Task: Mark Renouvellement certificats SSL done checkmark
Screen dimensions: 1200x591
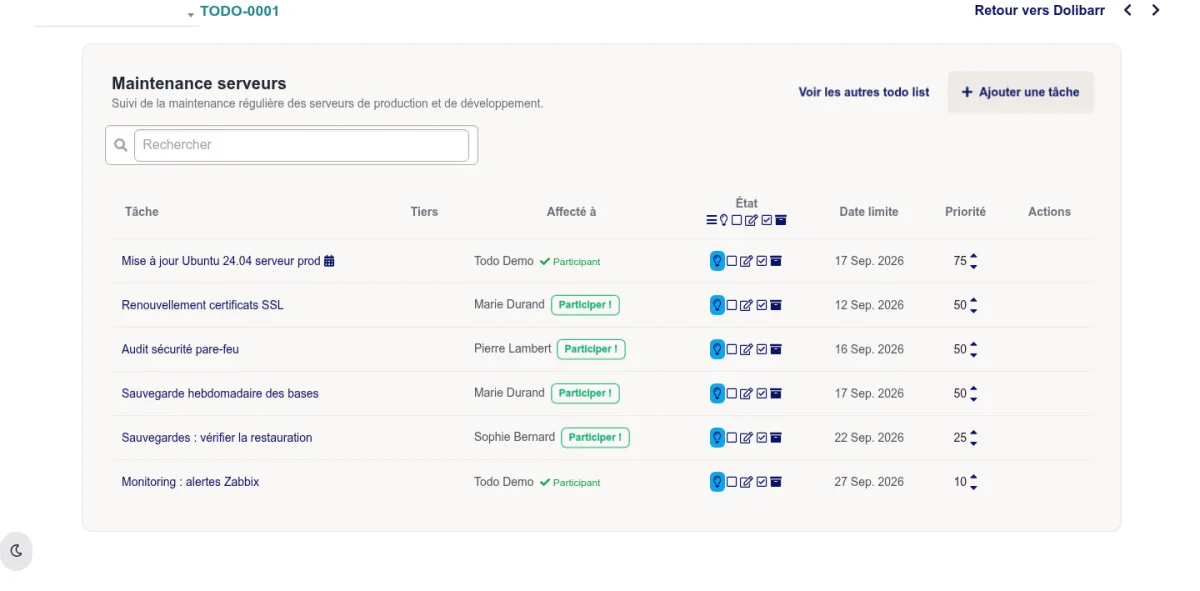Action: pos(762,305)
